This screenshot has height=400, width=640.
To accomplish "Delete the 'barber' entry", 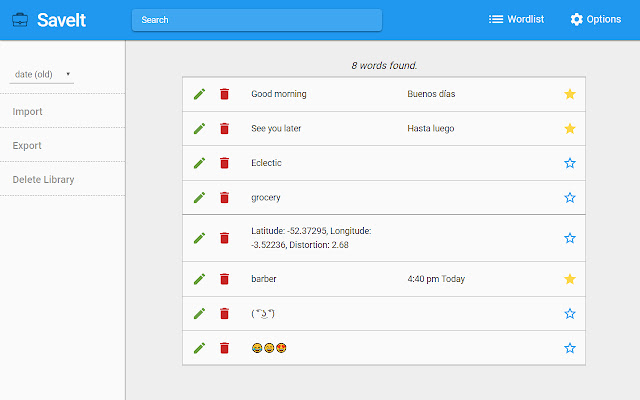I will (x=224, y=279).
